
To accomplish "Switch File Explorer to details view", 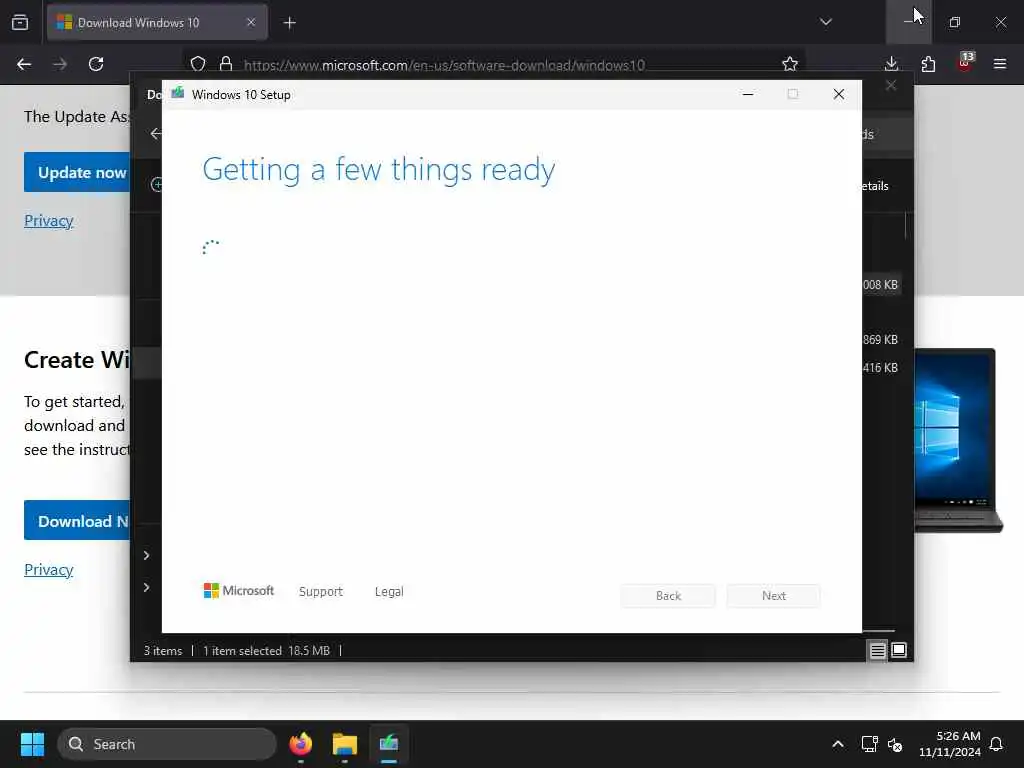I will [x=878, y=650].
